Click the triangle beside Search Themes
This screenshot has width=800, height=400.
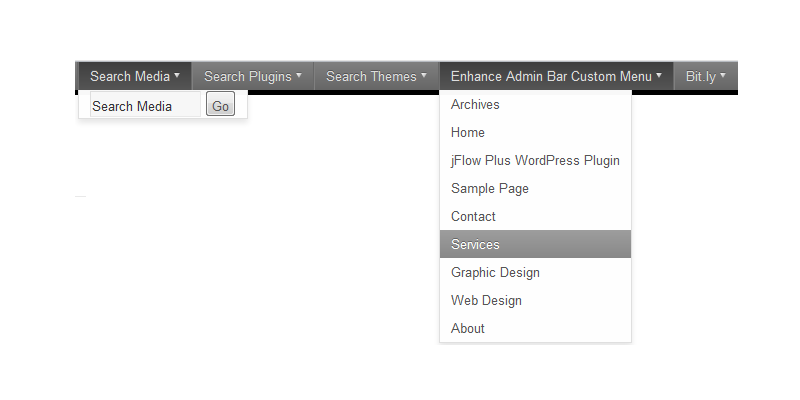424,75
